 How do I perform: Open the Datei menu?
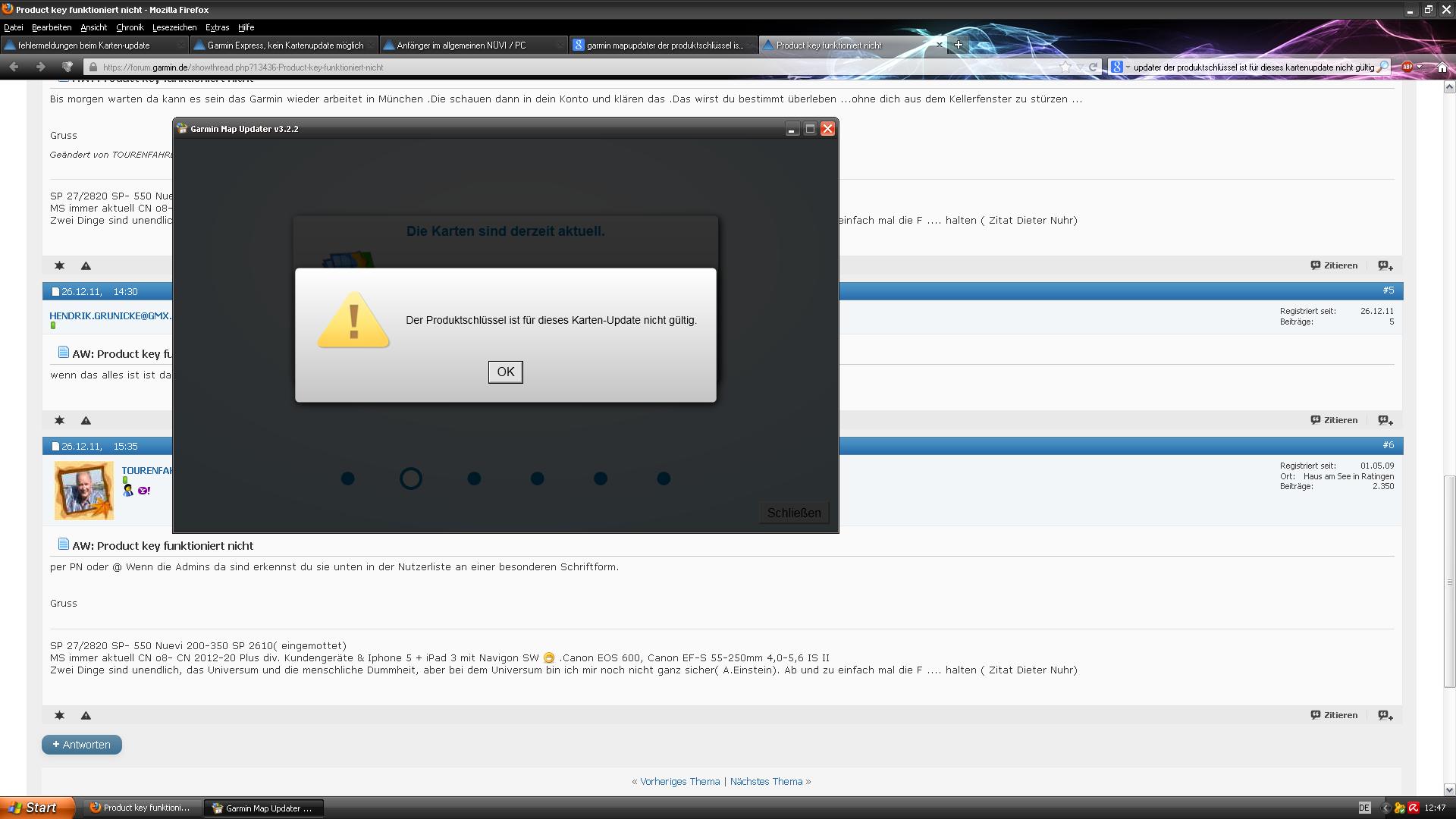click(x=14, y=27)
